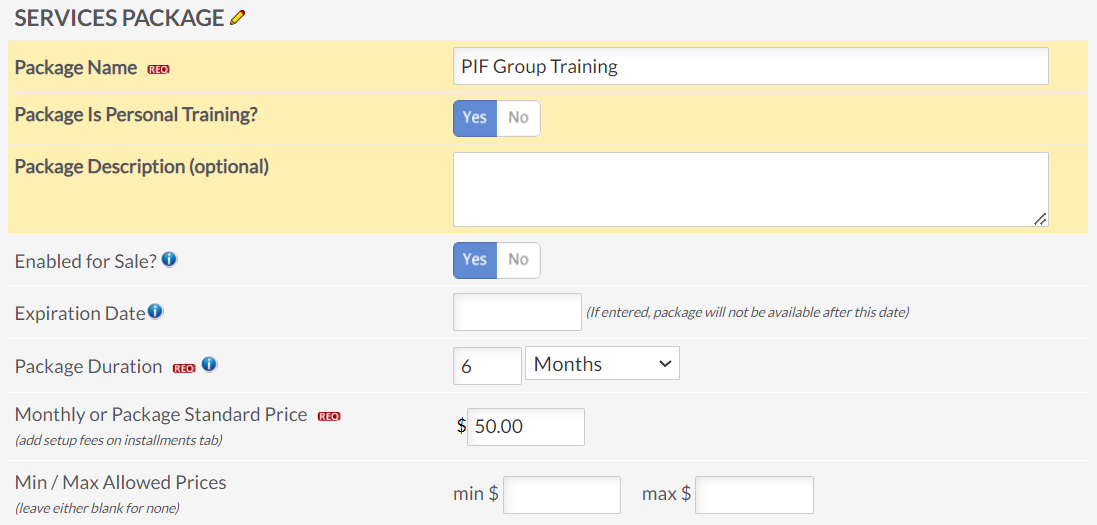1097x525 pixels.
Task: Click the info icon beside Expiration Date
Action: pyautogui.click(x=155, y=312)
